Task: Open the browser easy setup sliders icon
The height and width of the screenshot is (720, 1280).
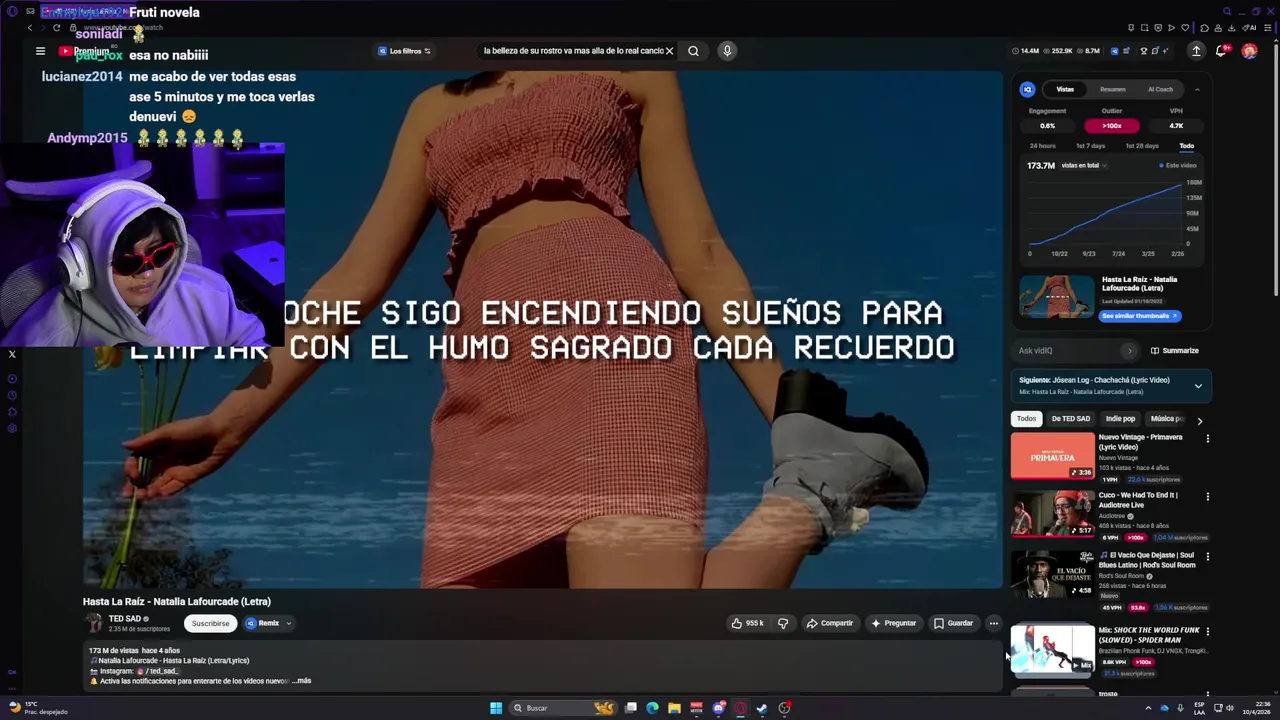Action: point(1268,28)
